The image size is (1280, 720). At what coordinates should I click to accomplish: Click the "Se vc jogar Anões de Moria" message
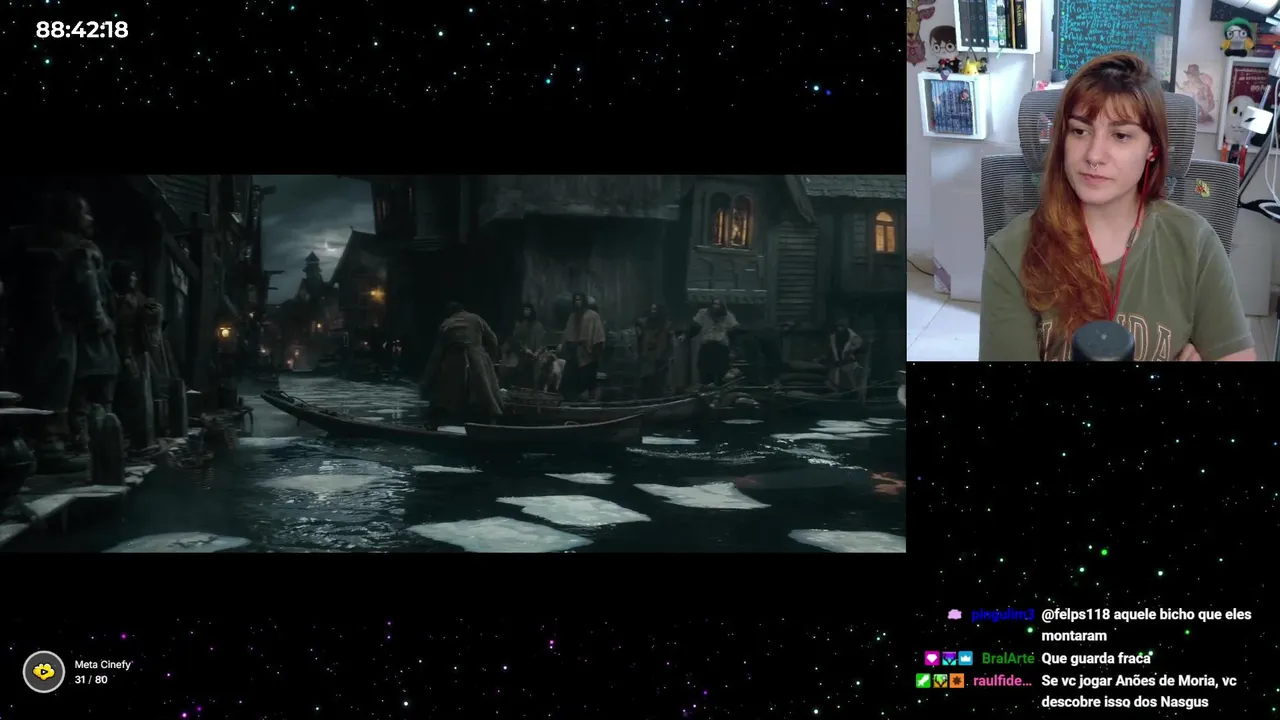[1139, 691]
